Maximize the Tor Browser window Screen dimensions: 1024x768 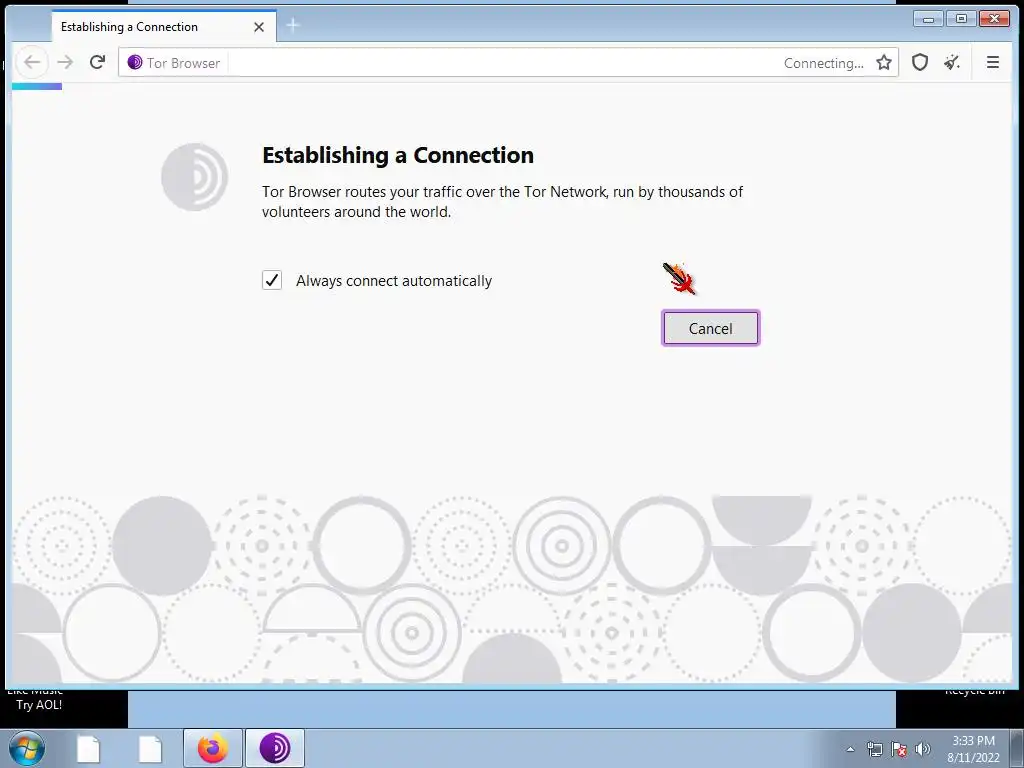961,19
